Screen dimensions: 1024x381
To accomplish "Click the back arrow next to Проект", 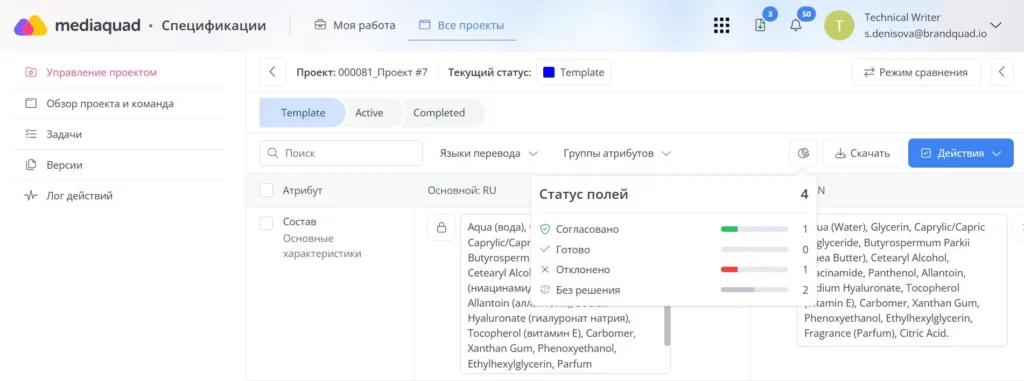I will click(273, 72).
